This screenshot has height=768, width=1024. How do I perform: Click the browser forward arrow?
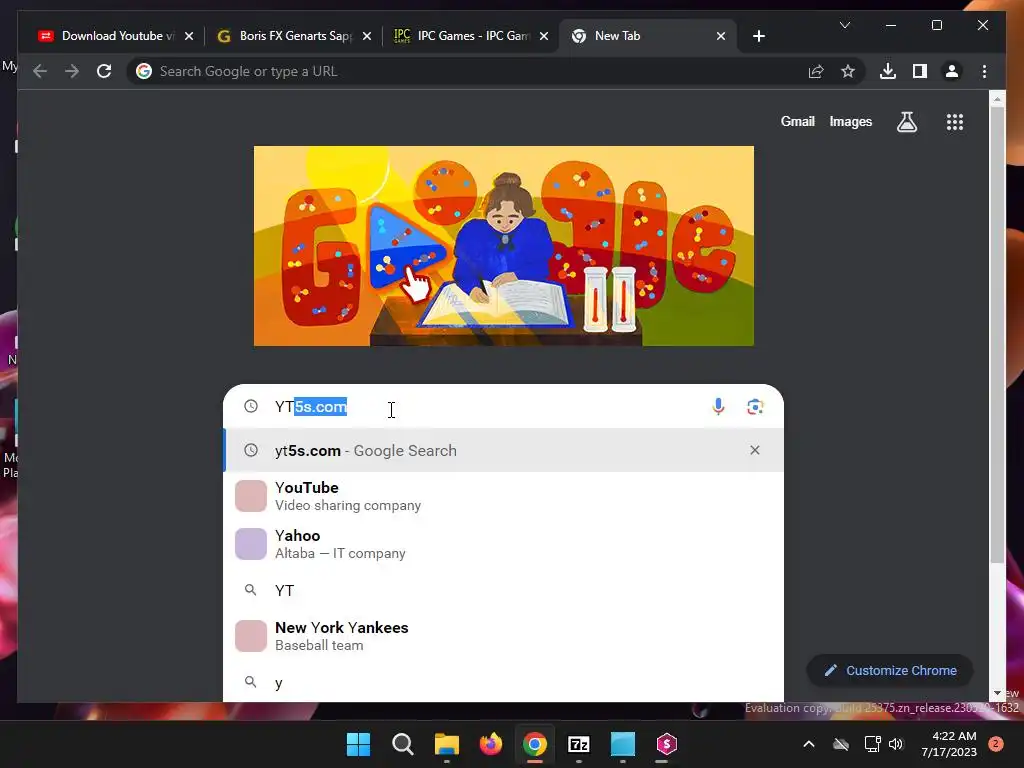click(72, 71)
